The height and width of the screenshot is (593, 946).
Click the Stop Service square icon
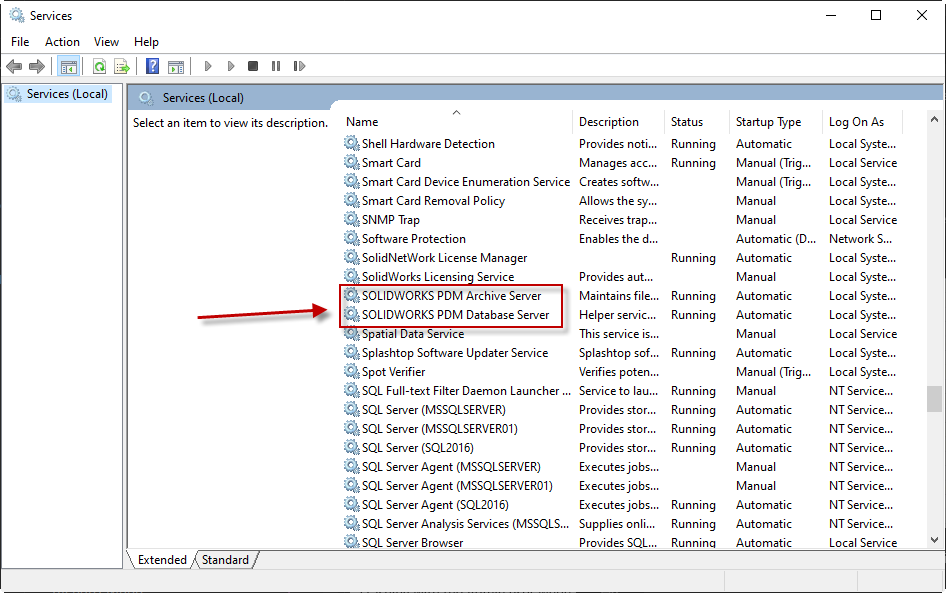coord(253,66)
